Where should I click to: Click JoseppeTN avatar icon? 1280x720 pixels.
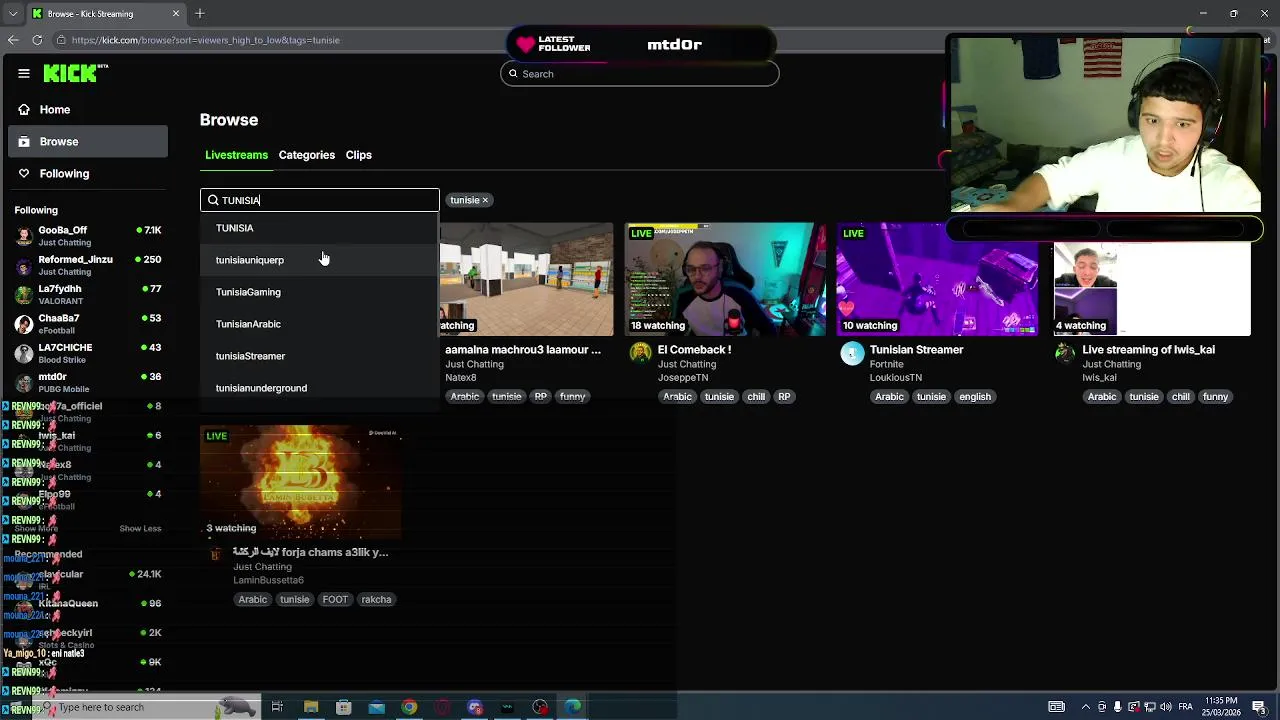click(x=640, y=353)
